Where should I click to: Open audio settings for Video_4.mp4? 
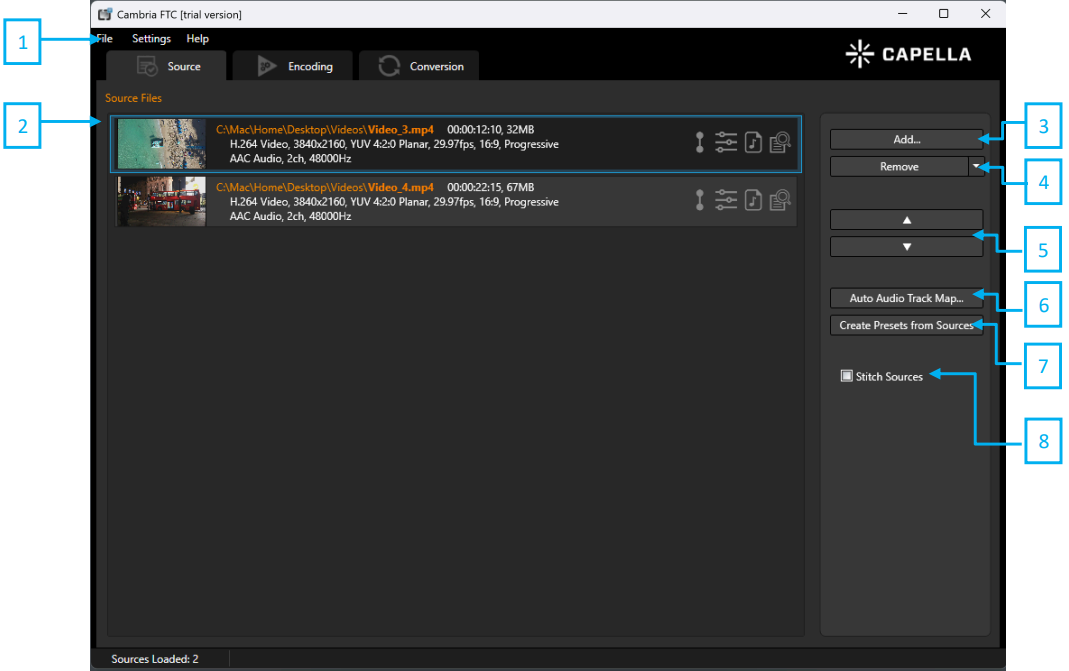coord(753,200)
